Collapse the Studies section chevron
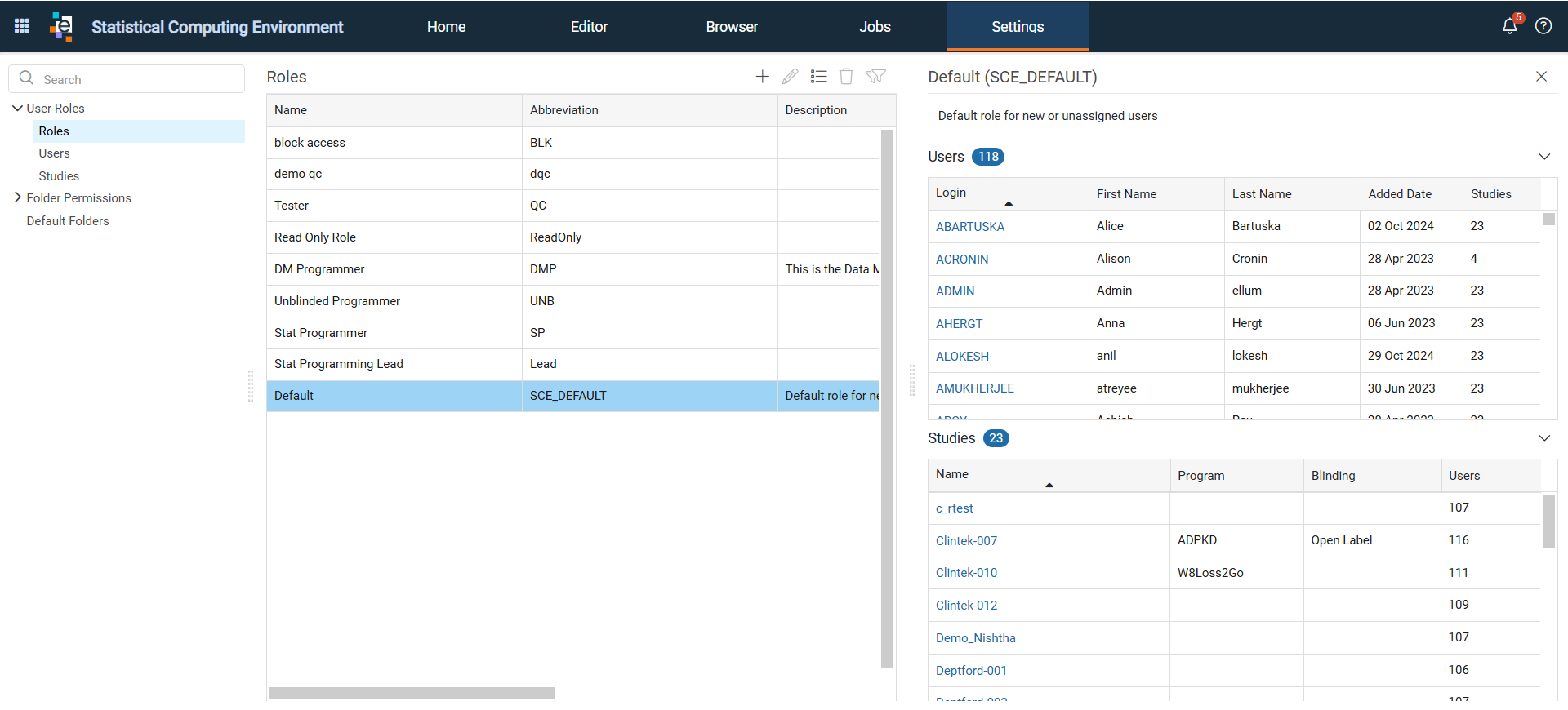The image size is (1568, 710). point(1544,437)
